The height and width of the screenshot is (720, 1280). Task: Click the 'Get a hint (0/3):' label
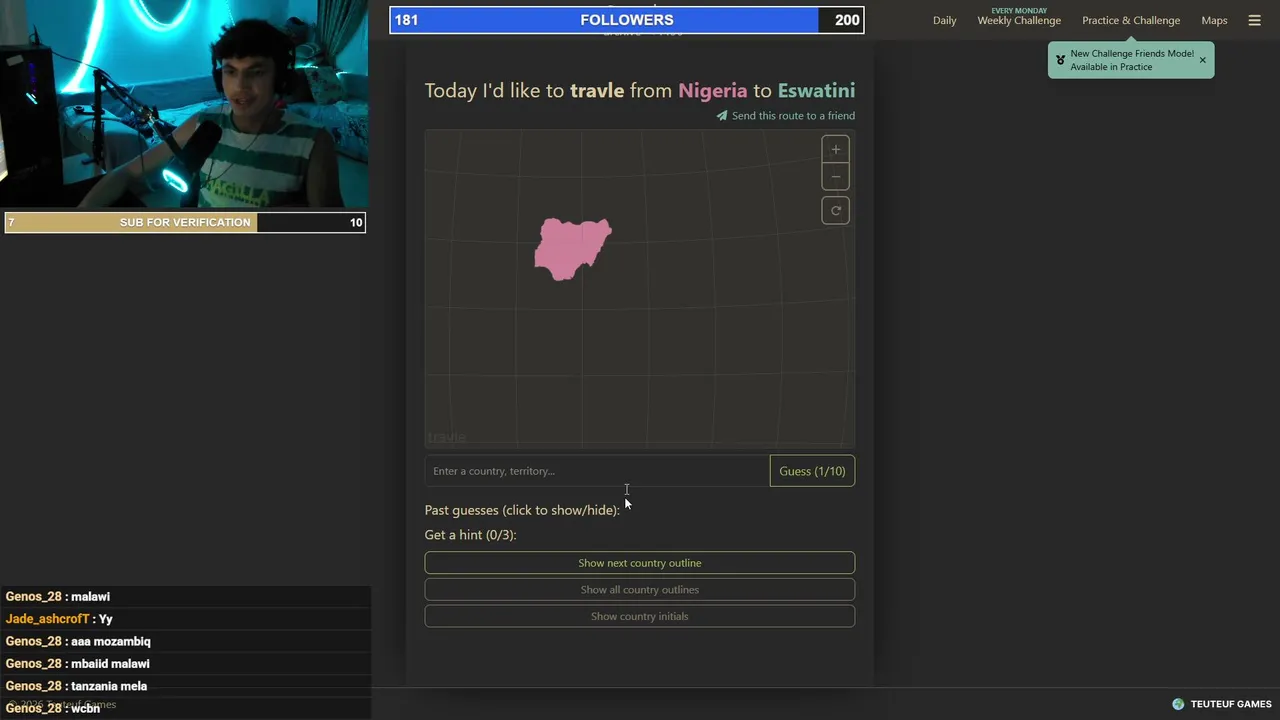470,535
